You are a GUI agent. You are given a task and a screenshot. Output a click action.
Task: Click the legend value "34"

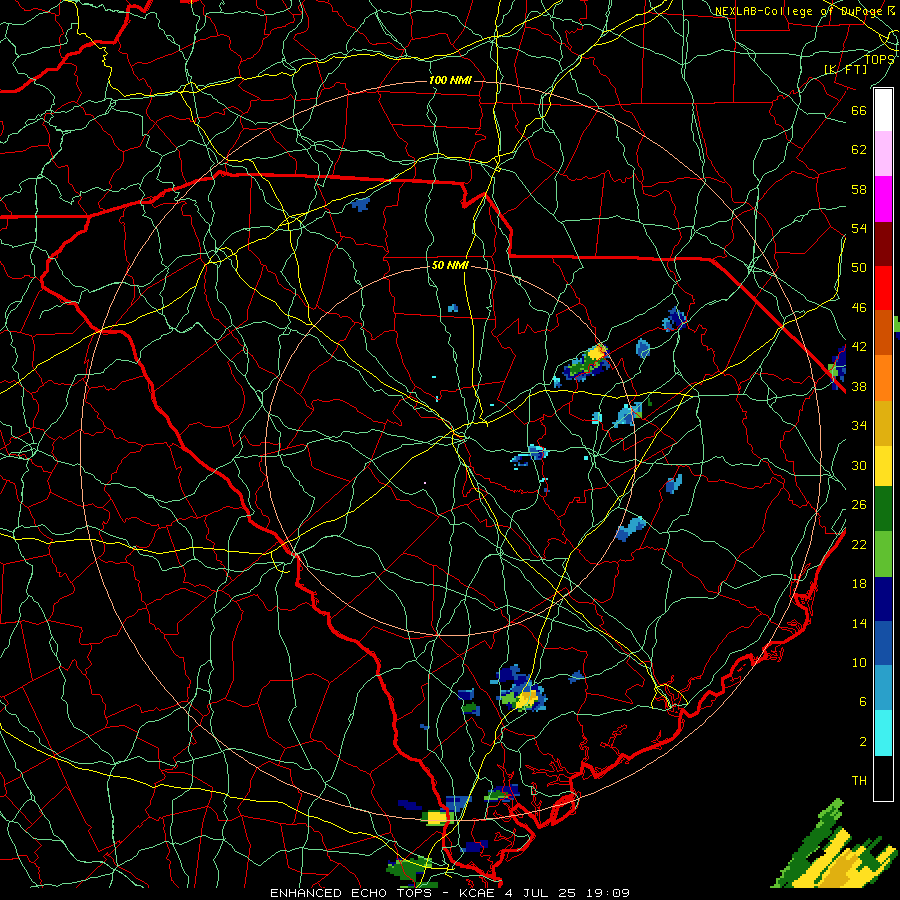click(859, 426)
